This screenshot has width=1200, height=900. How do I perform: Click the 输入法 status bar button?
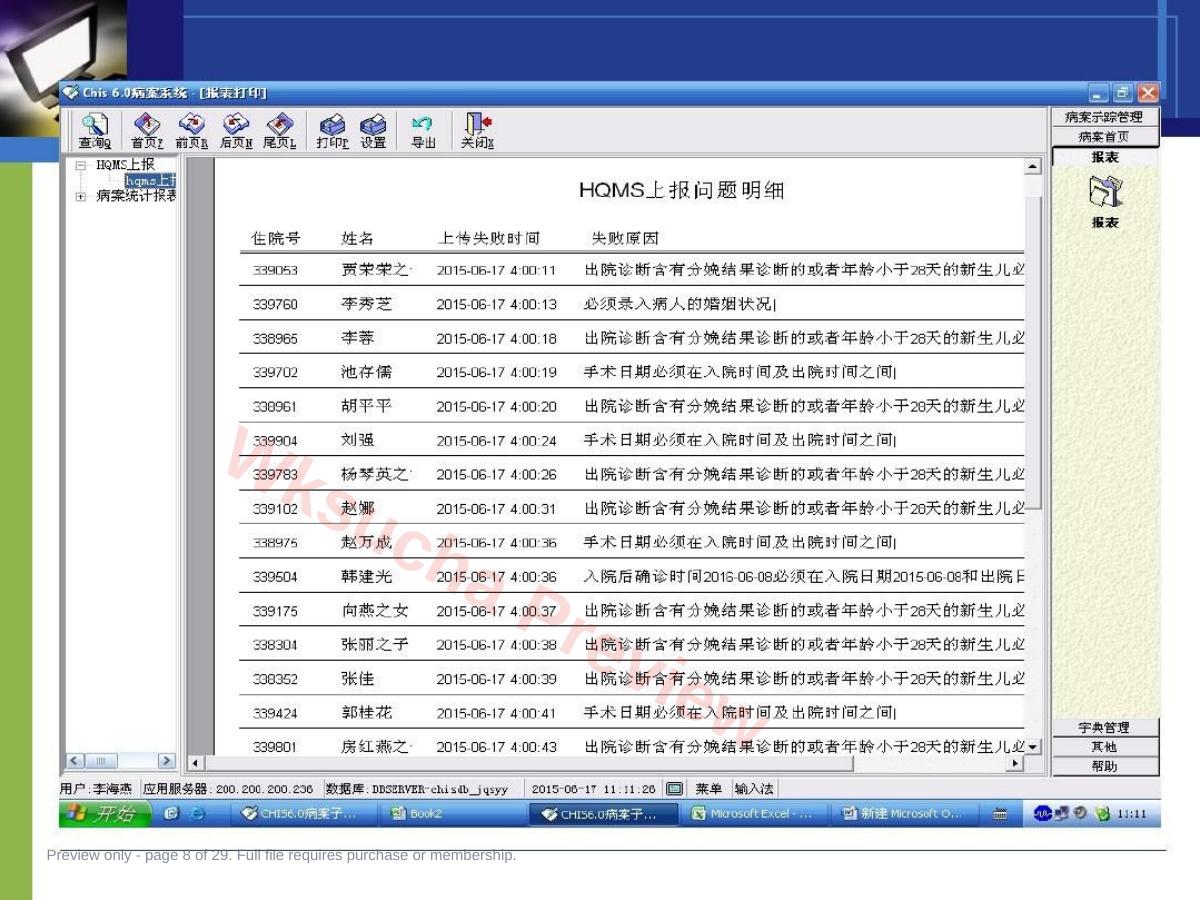753,789
